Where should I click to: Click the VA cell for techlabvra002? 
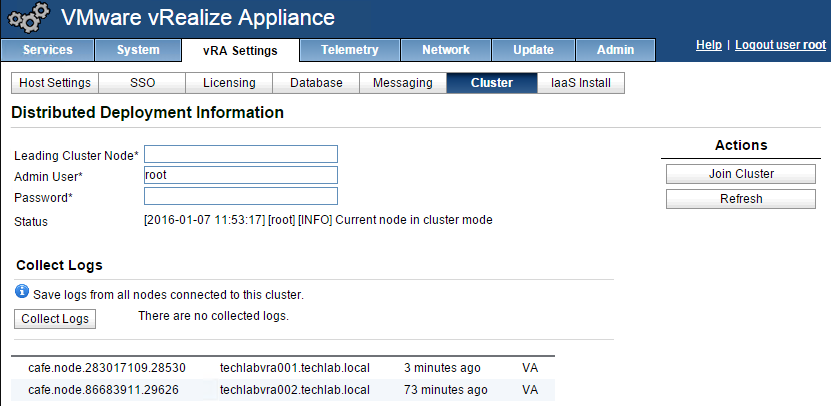530,390
